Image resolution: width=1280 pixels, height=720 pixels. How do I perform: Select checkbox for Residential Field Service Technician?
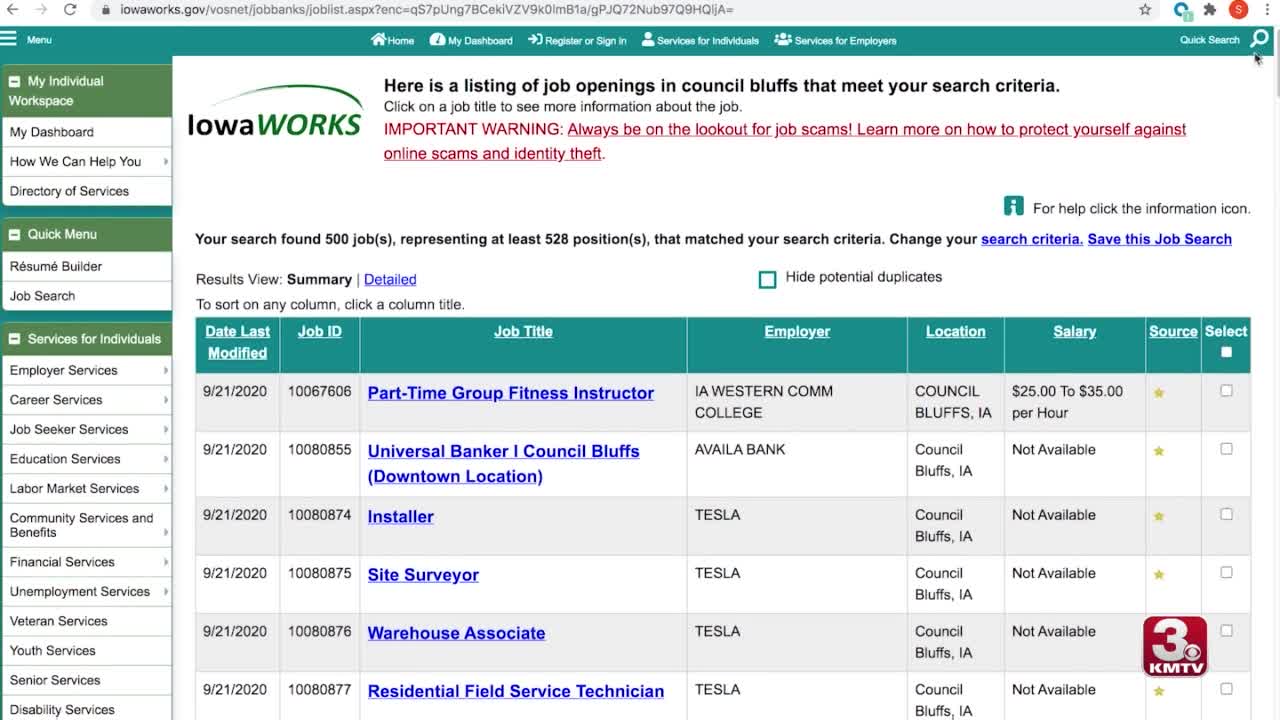1226,688
